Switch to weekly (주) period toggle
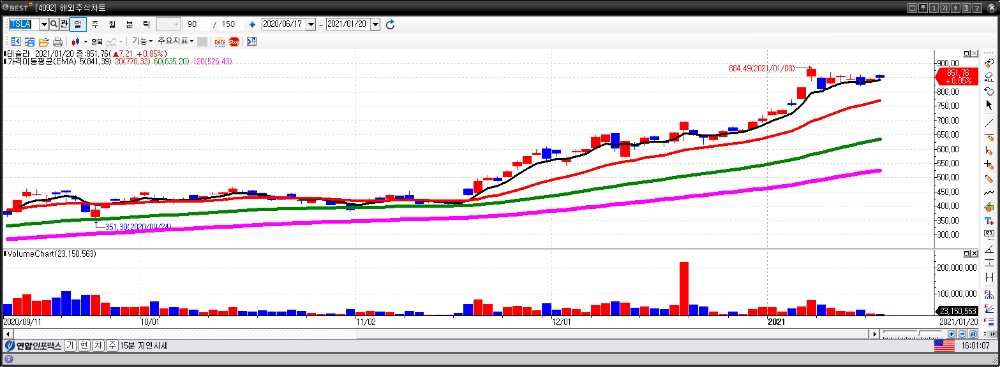This screenshot has width=1000, height=367. click(x=95, y=24)
